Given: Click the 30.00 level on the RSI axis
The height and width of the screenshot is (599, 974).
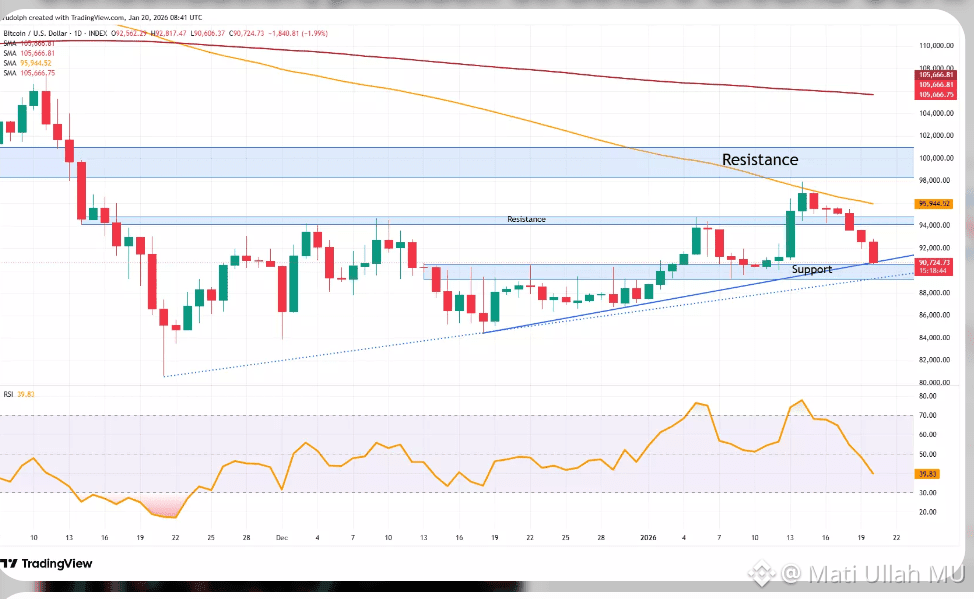Looking at the screenshot, I should [x=927, y=493].
